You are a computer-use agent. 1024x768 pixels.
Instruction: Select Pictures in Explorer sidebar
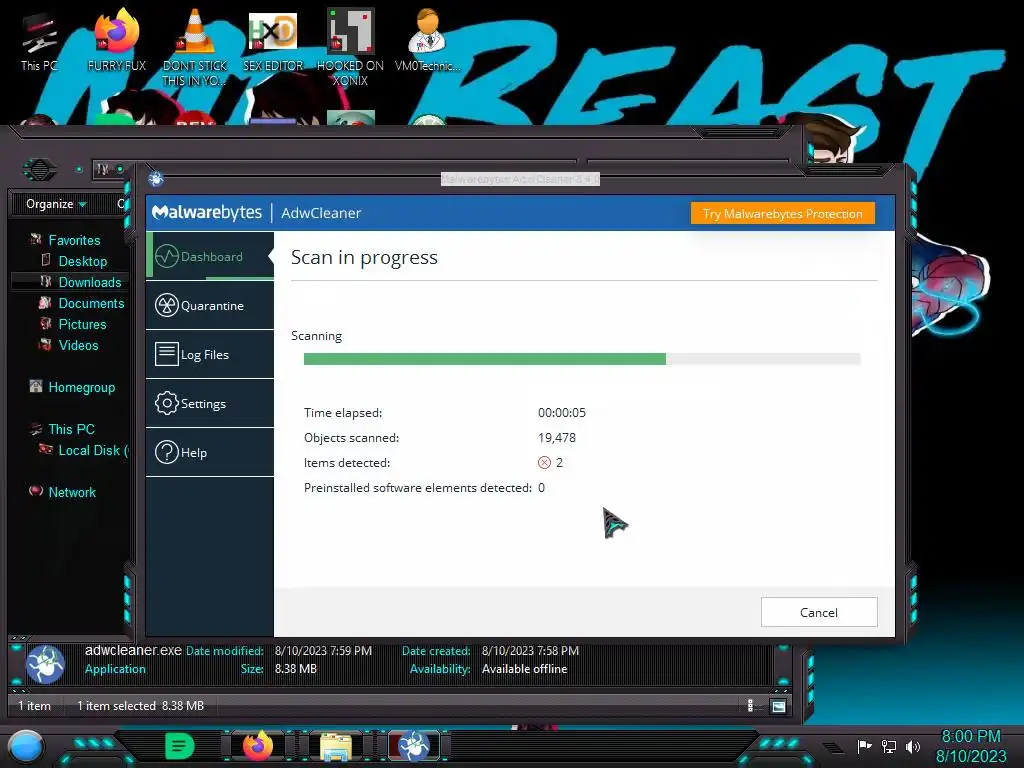82,324
